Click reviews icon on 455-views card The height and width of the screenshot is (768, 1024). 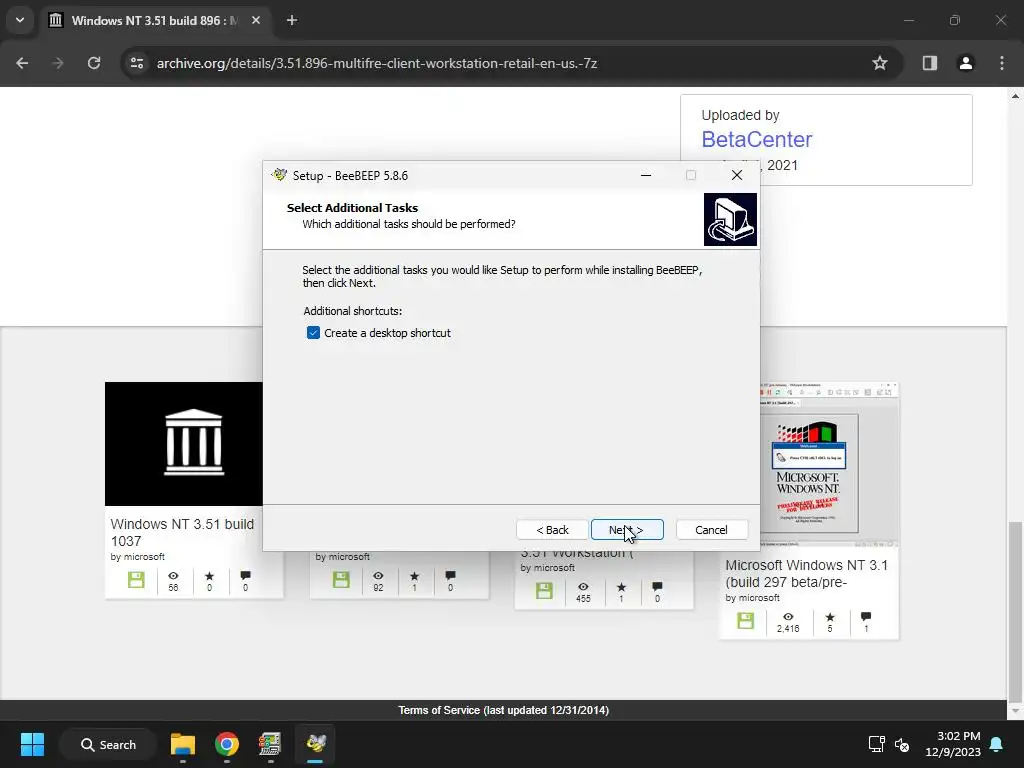click(657, 586)
